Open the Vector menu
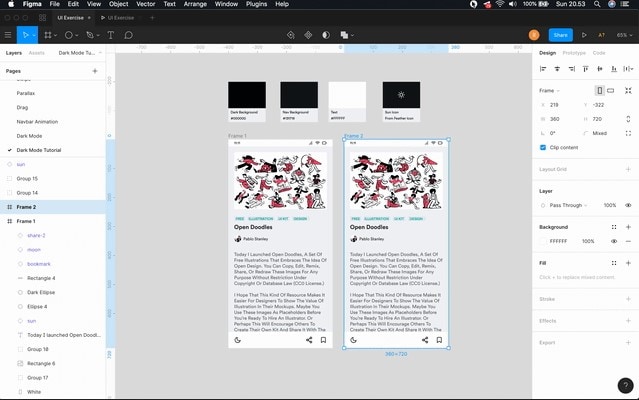The image size is (639, 400). (x=145, y=4)
